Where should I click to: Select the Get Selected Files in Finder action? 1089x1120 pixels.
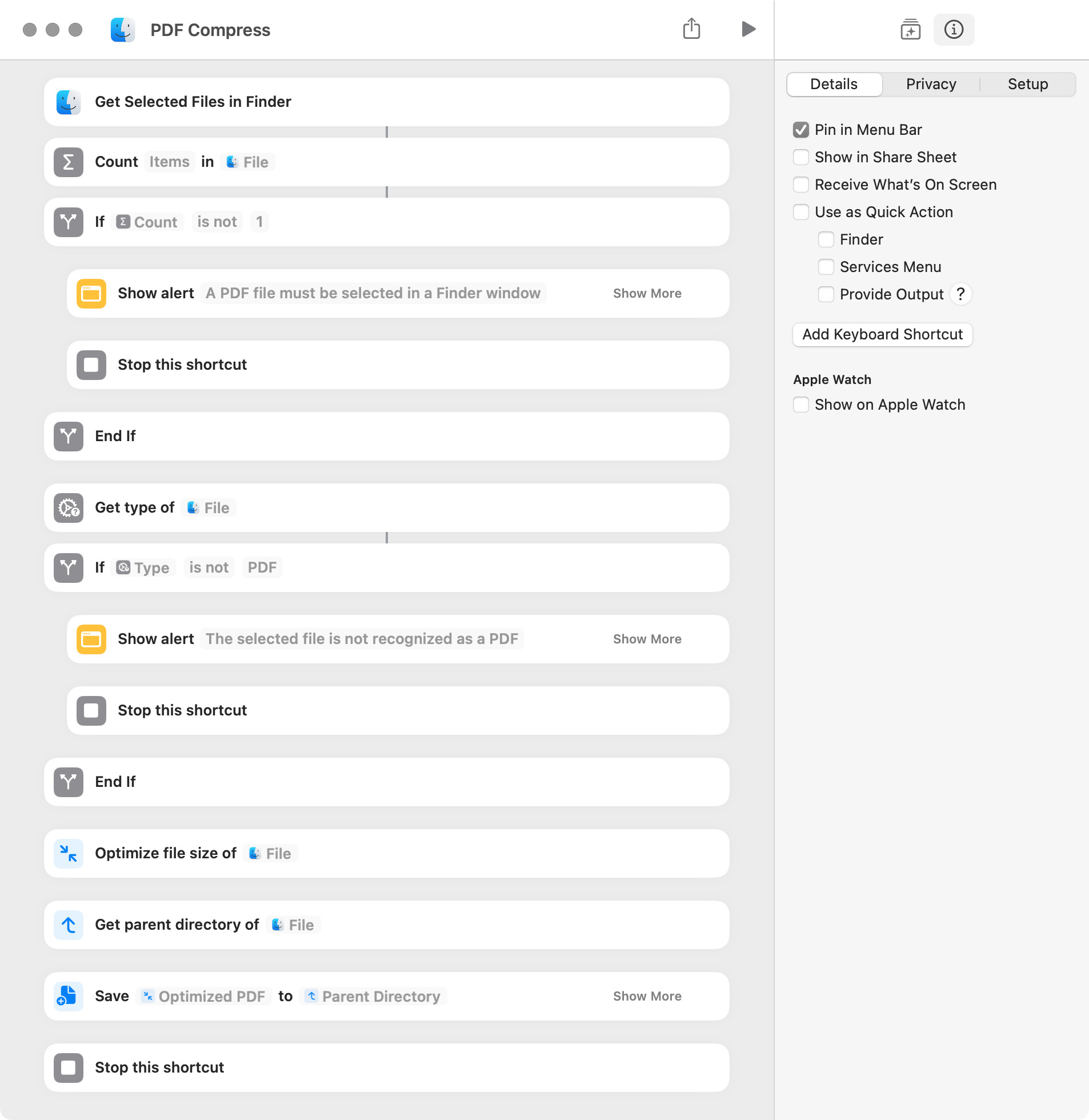pos(387,102)
